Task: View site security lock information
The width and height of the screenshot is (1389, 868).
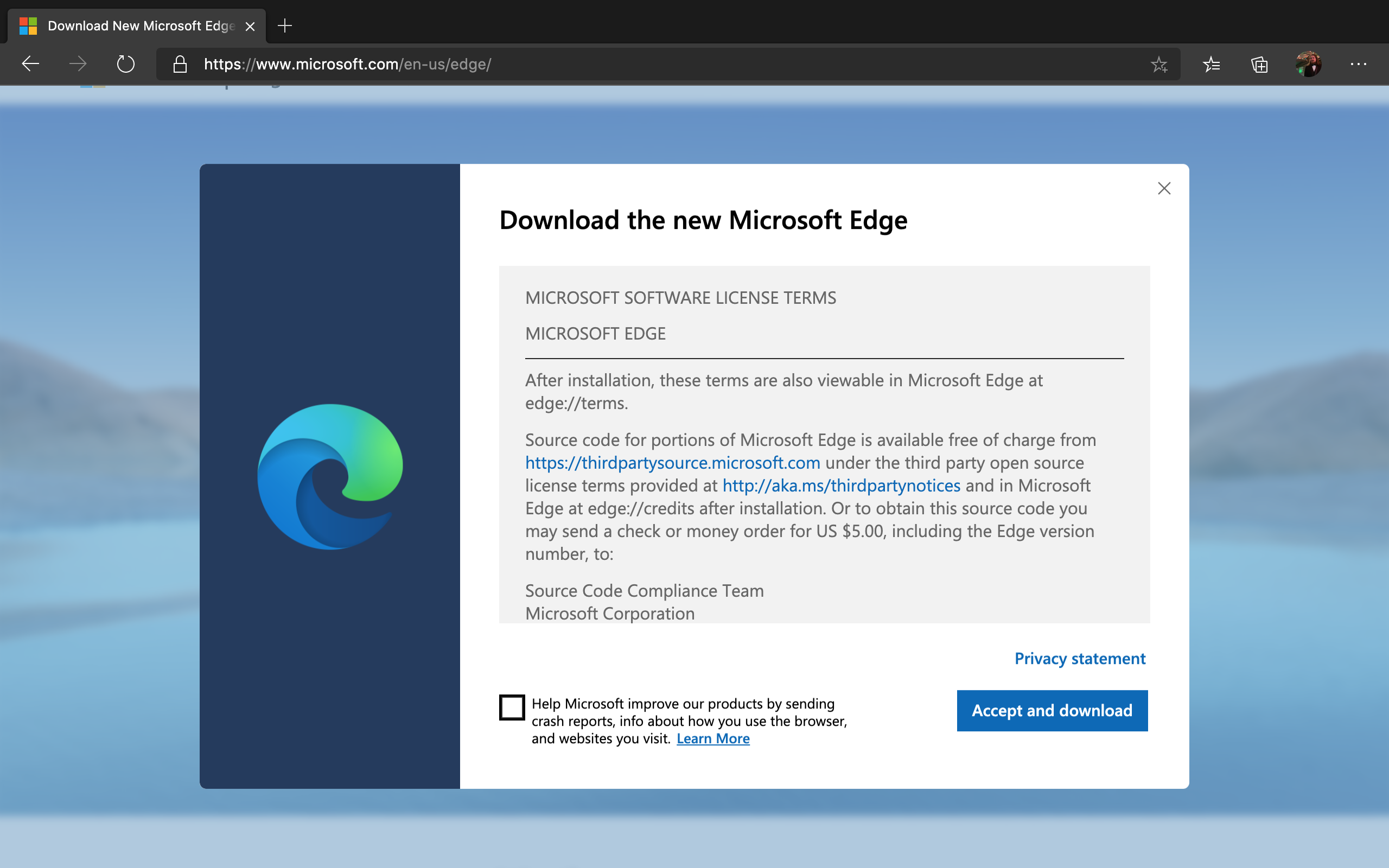Action: tap(180, 63)
